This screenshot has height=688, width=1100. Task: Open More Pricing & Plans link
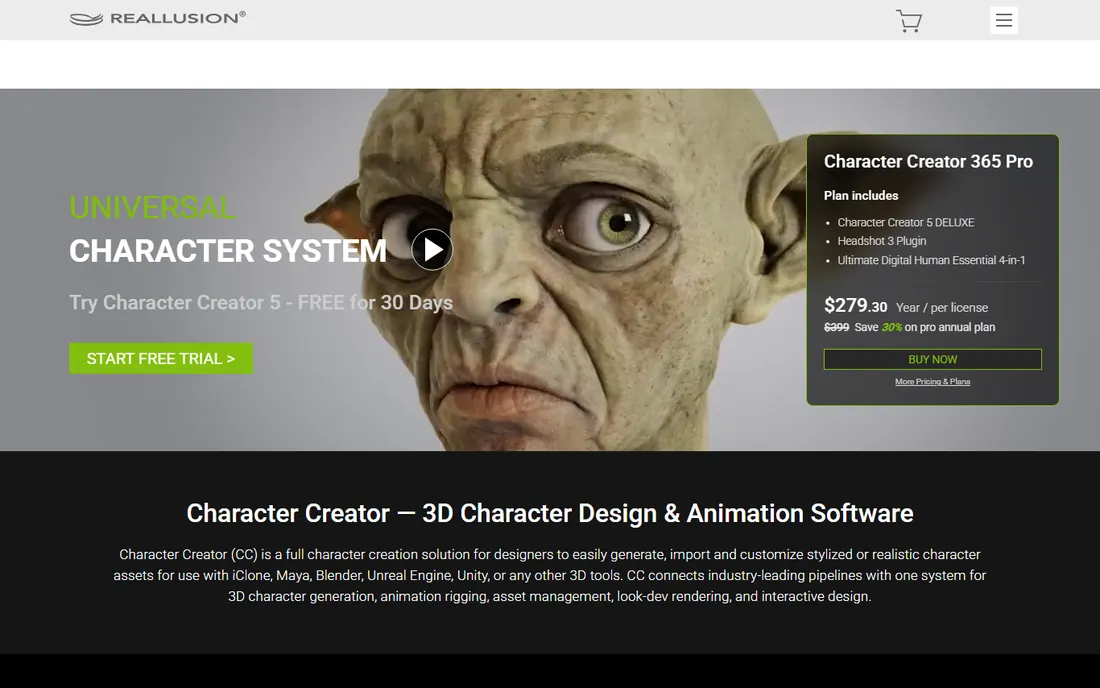tap(932, 382)
